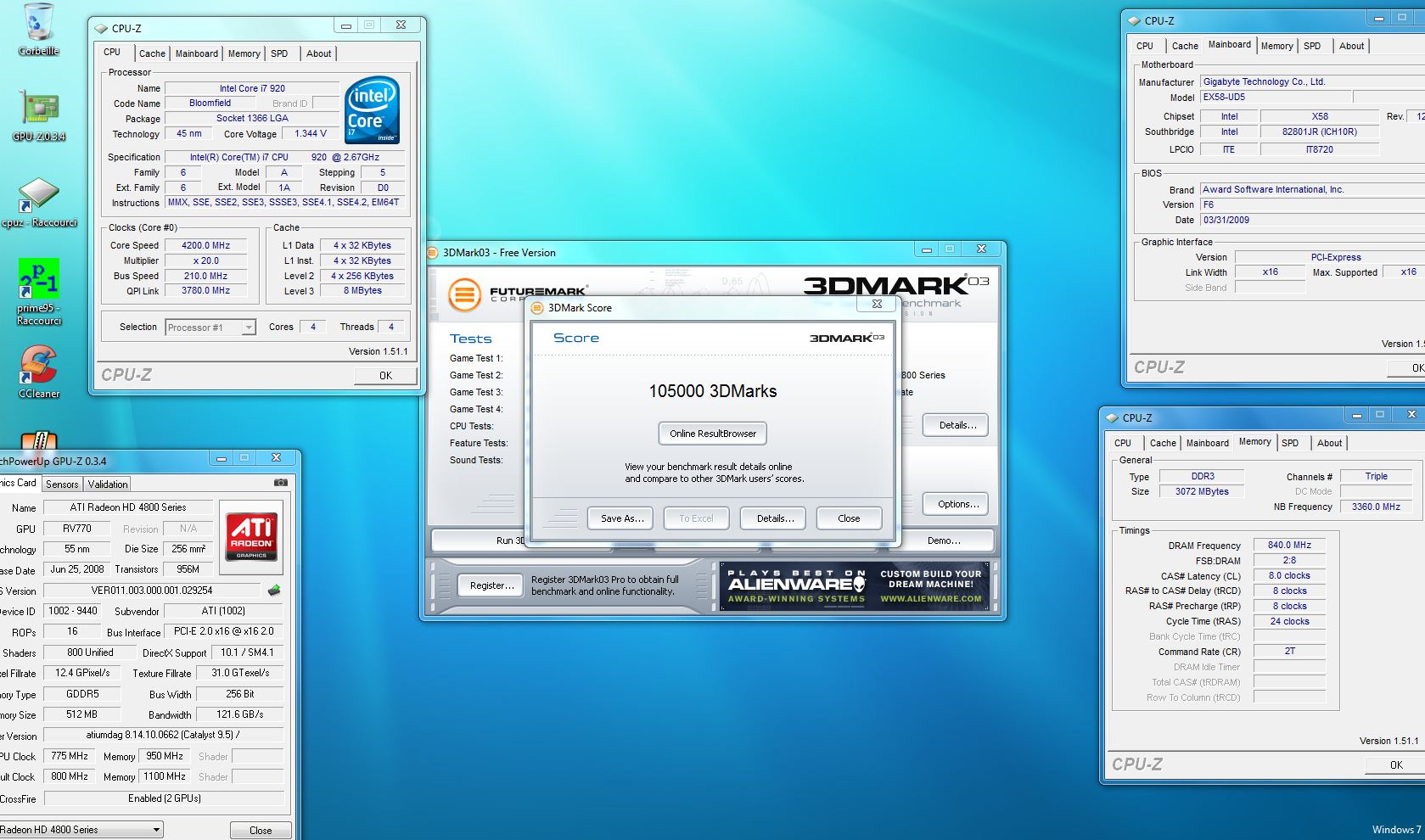
Task: Open SPD tab in CPU-Z Mainboard window
Action: [1312, 46]
